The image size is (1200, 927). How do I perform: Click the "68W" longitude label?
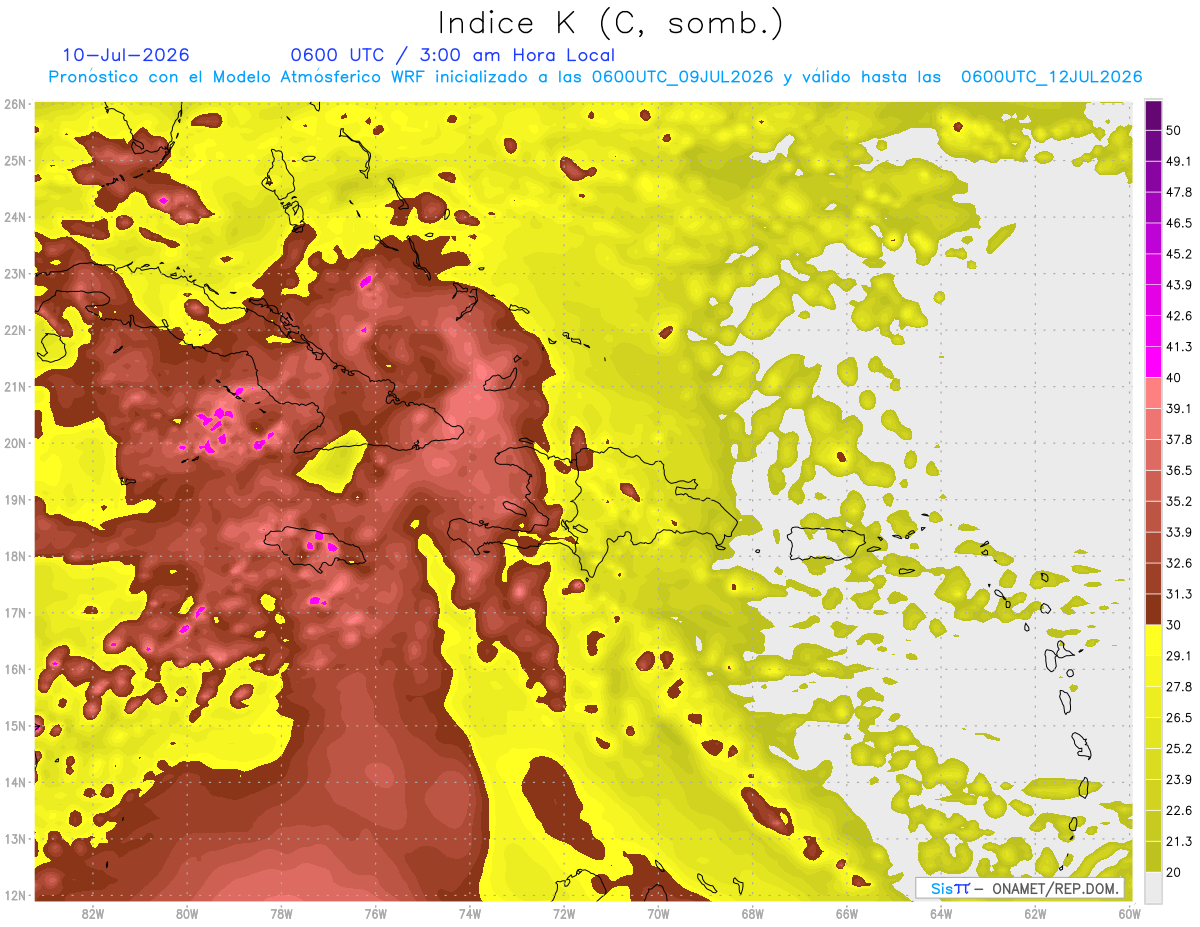point(753,914)
